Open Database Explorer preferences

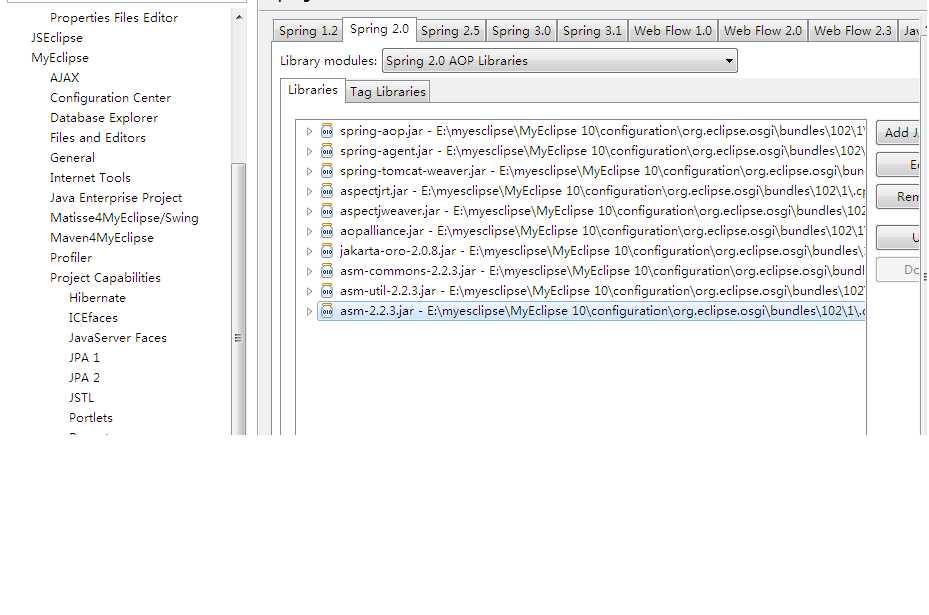104,118
